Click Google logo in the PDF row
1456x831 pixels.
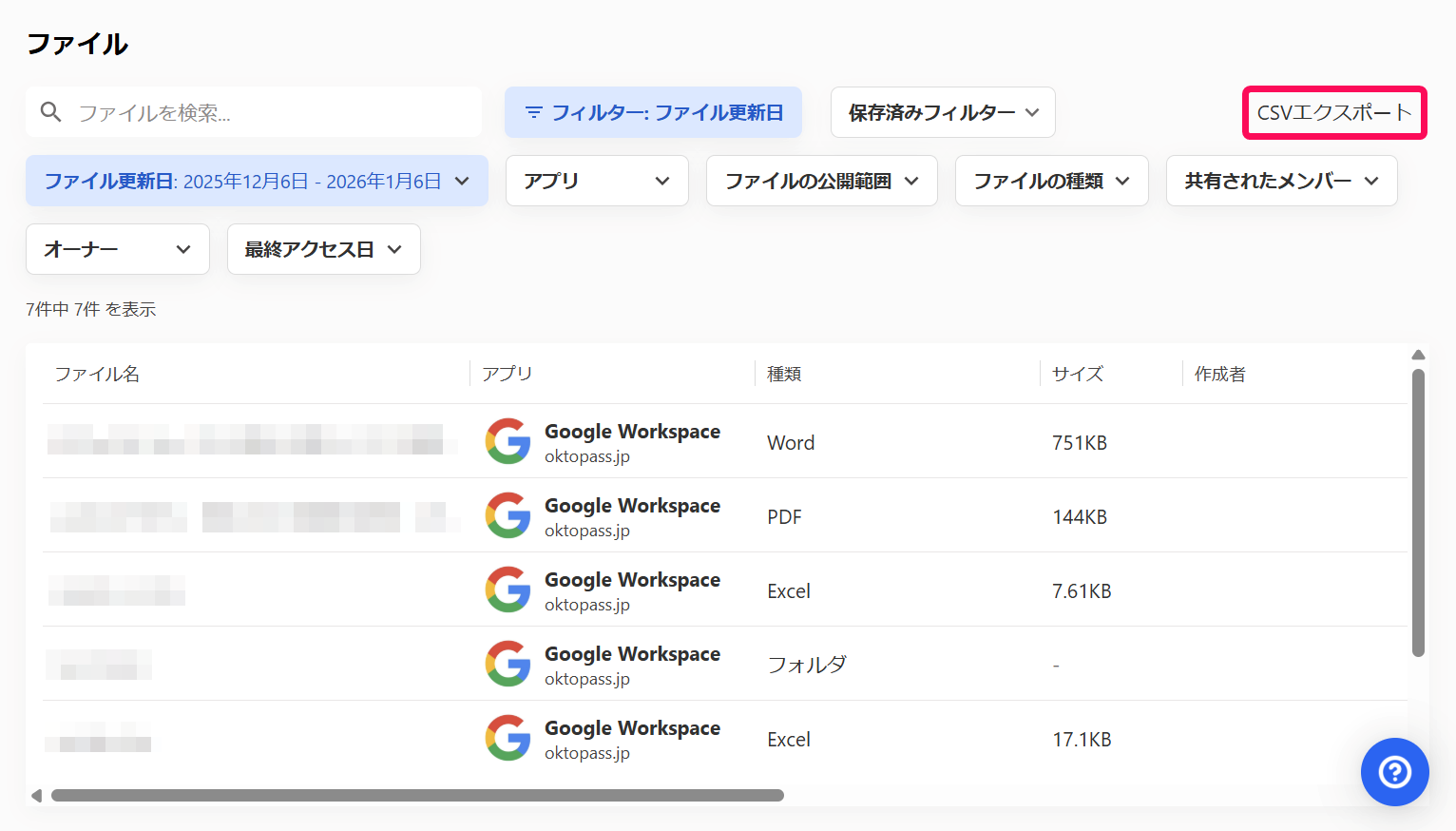click(x=508, y=515)
